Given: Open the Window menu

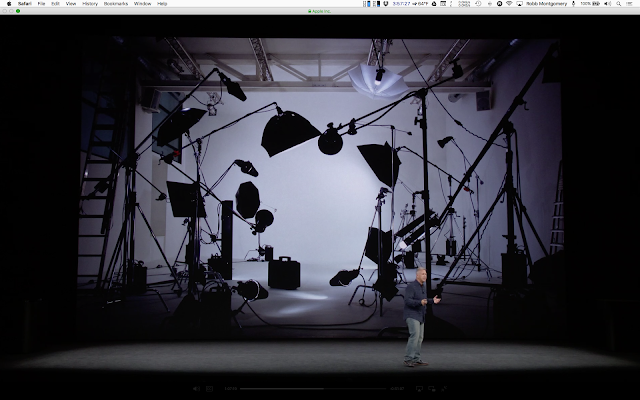Looking at the screenshot, I should [x=142, y=4].
